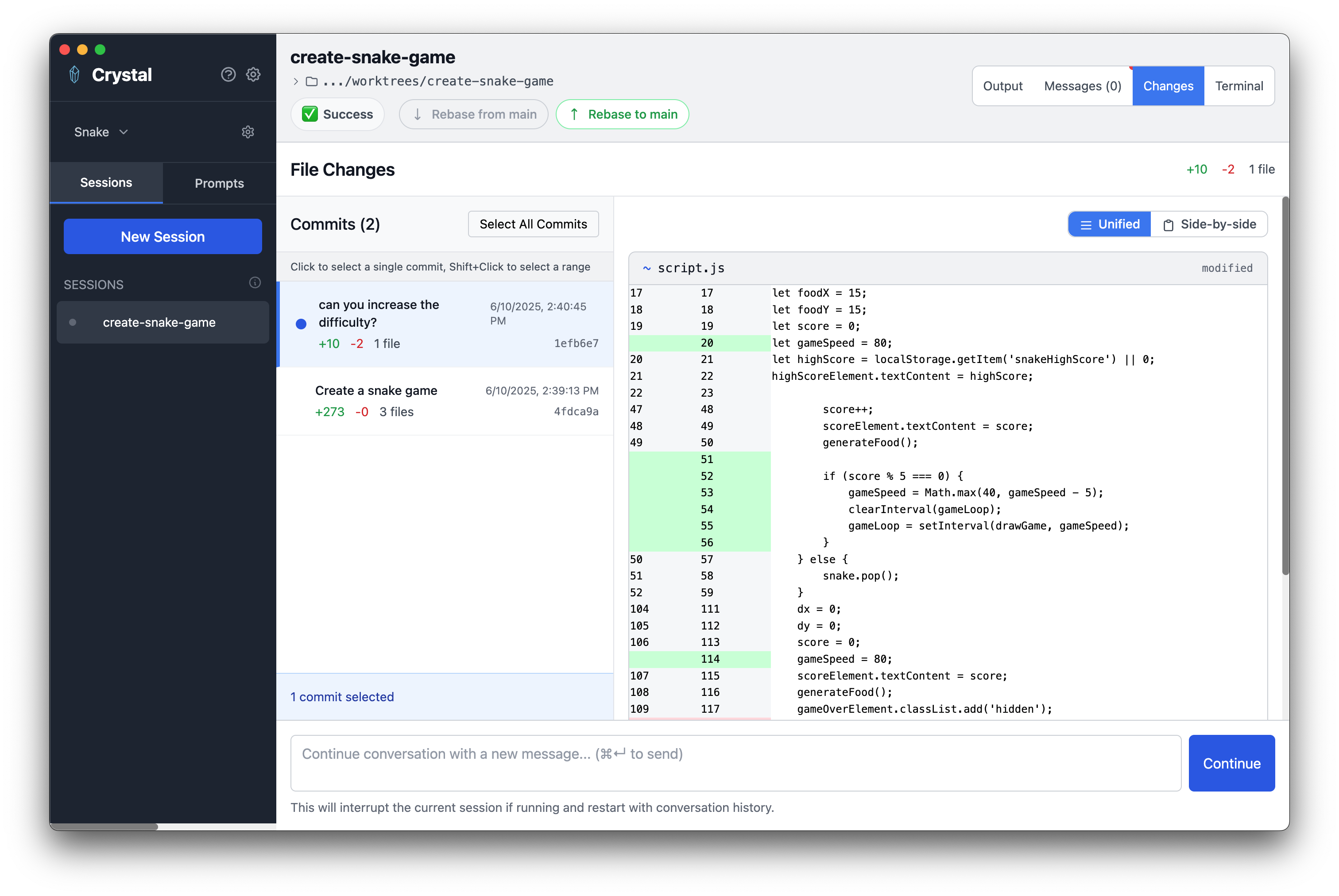Switch to the Terminal tab

(1238, 86)
